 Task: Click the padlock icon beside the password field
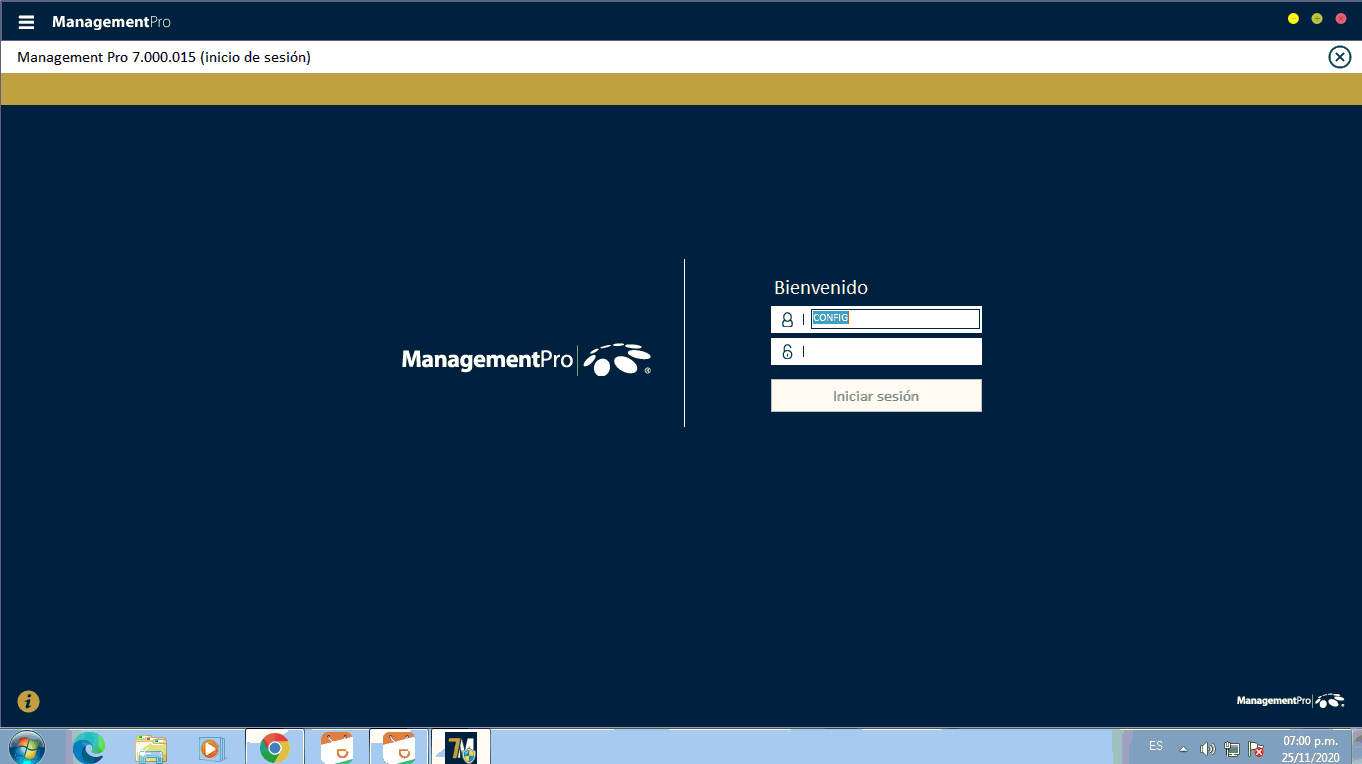(x=787, y=352)
